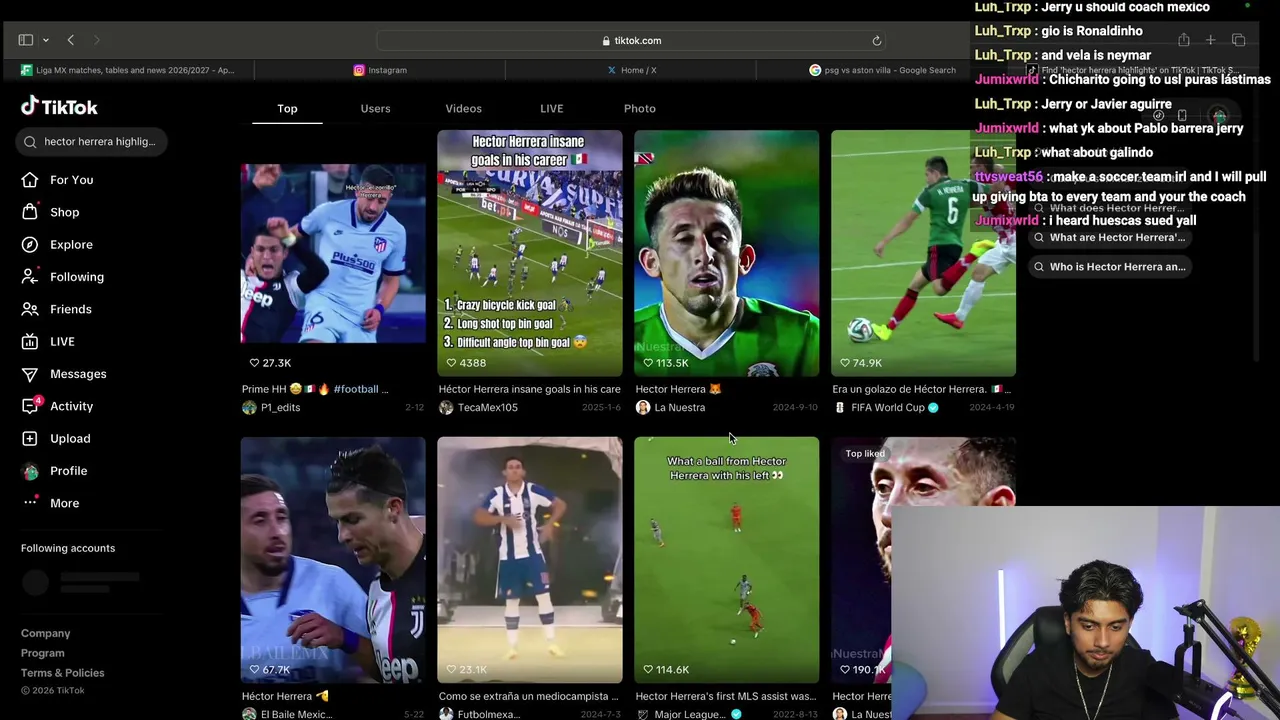Select the Photo results tab
The height and width of the screenshot is (720, 1280).
pos(640,109)
